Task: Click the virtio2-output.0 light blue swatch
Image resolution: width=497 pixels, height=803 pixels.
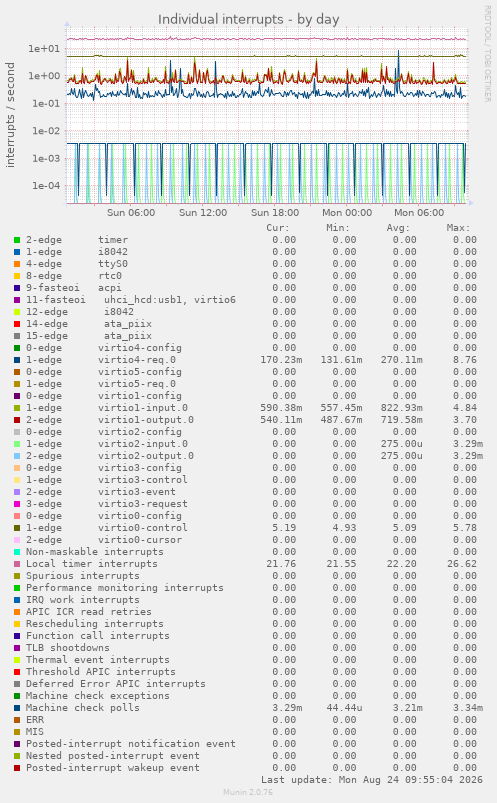Action: click(17, 456)
